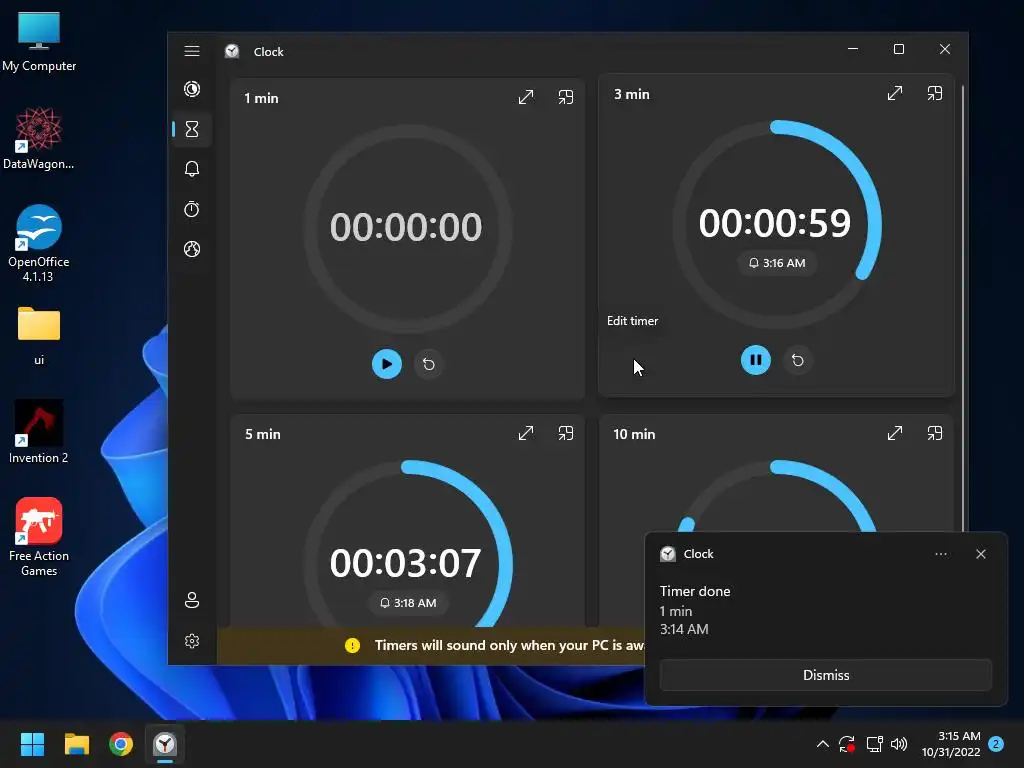Viewport: 1024px width, 768px height.
Task: Click the 5 min timer title
Action: pos(263,434)
